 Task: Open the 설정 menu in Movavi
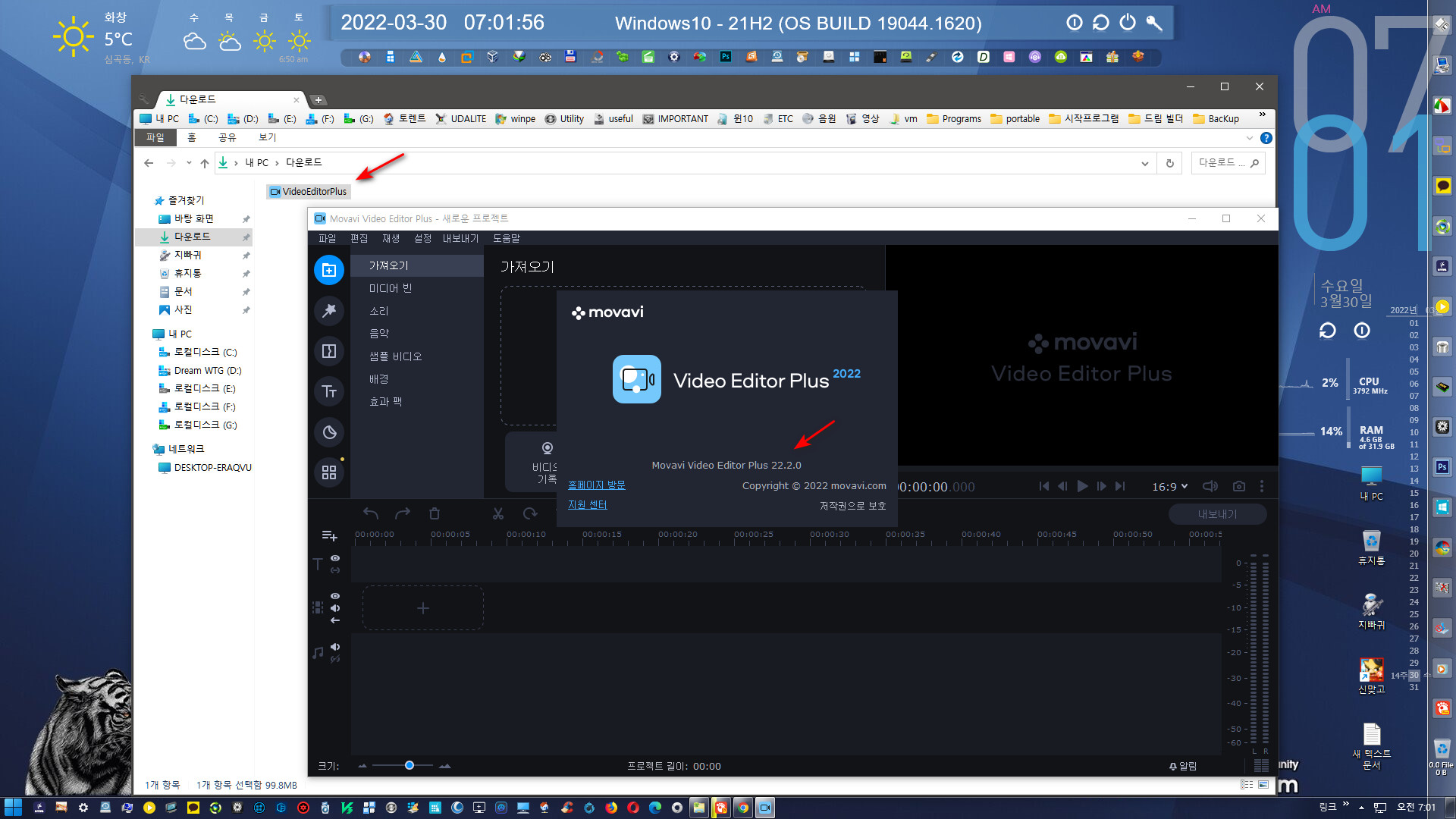tap(422, 238)
